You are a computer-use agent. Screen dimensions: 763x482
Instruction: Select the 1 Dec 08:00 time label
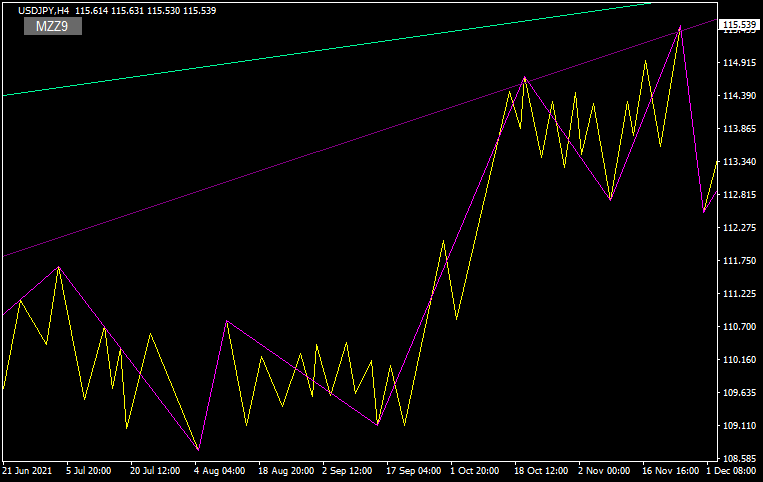[x=733, y=469]
